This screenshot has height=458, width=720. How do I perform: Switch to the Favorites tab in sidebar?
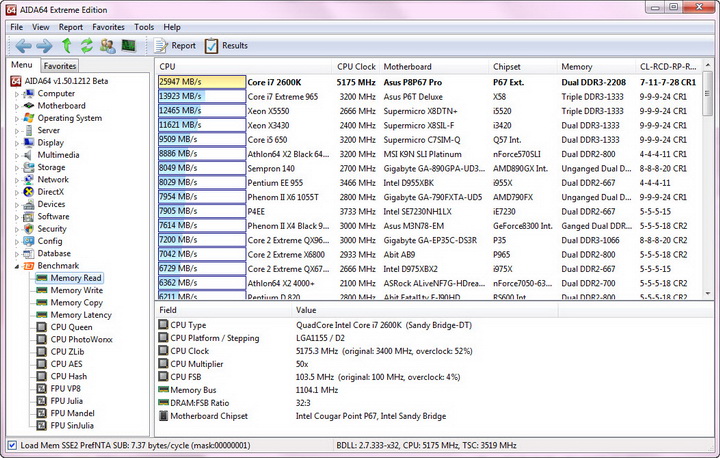click(60, 66)
